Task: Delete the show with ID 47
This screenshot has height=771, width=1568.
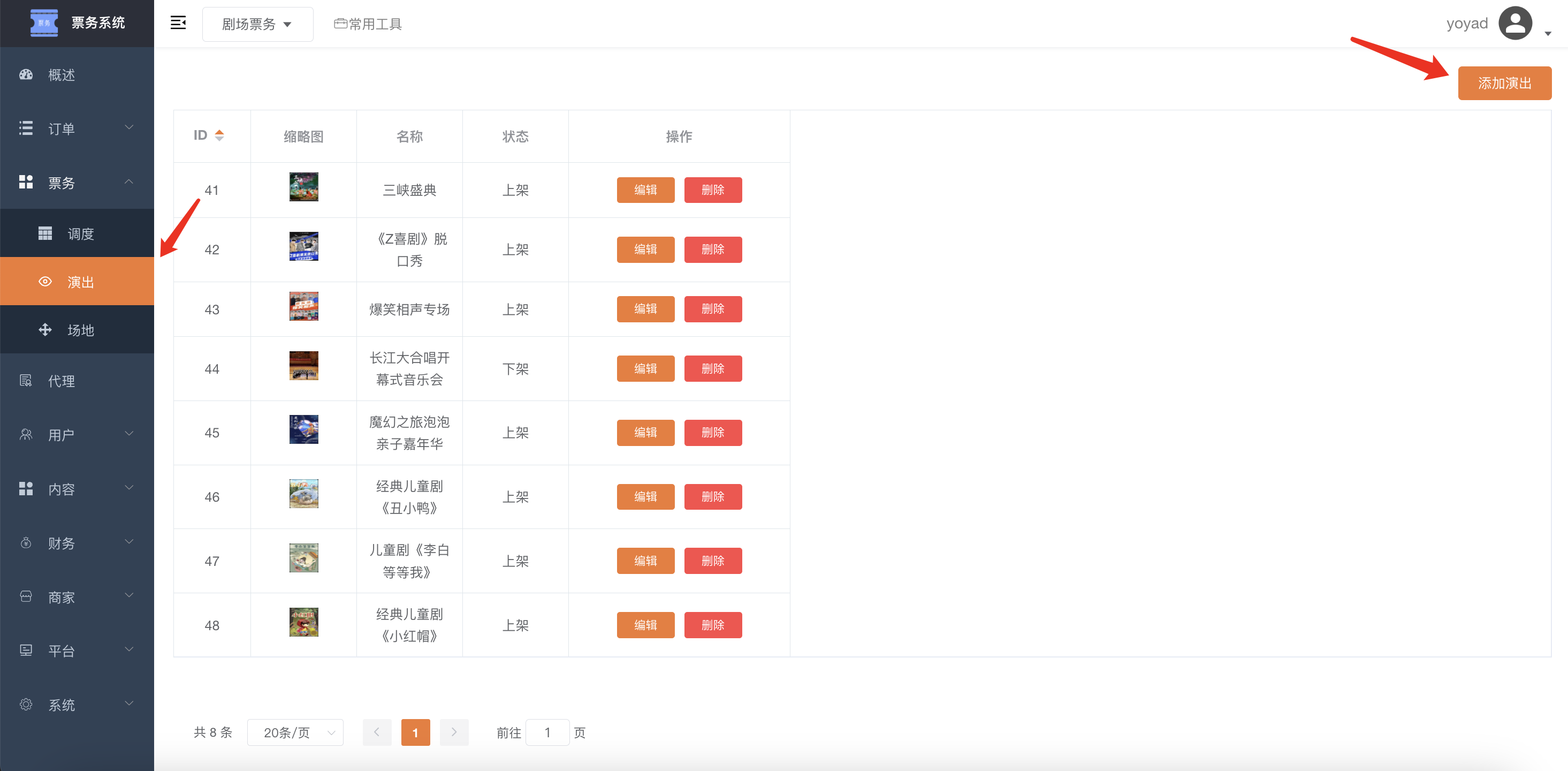Action: click(713, 561)
